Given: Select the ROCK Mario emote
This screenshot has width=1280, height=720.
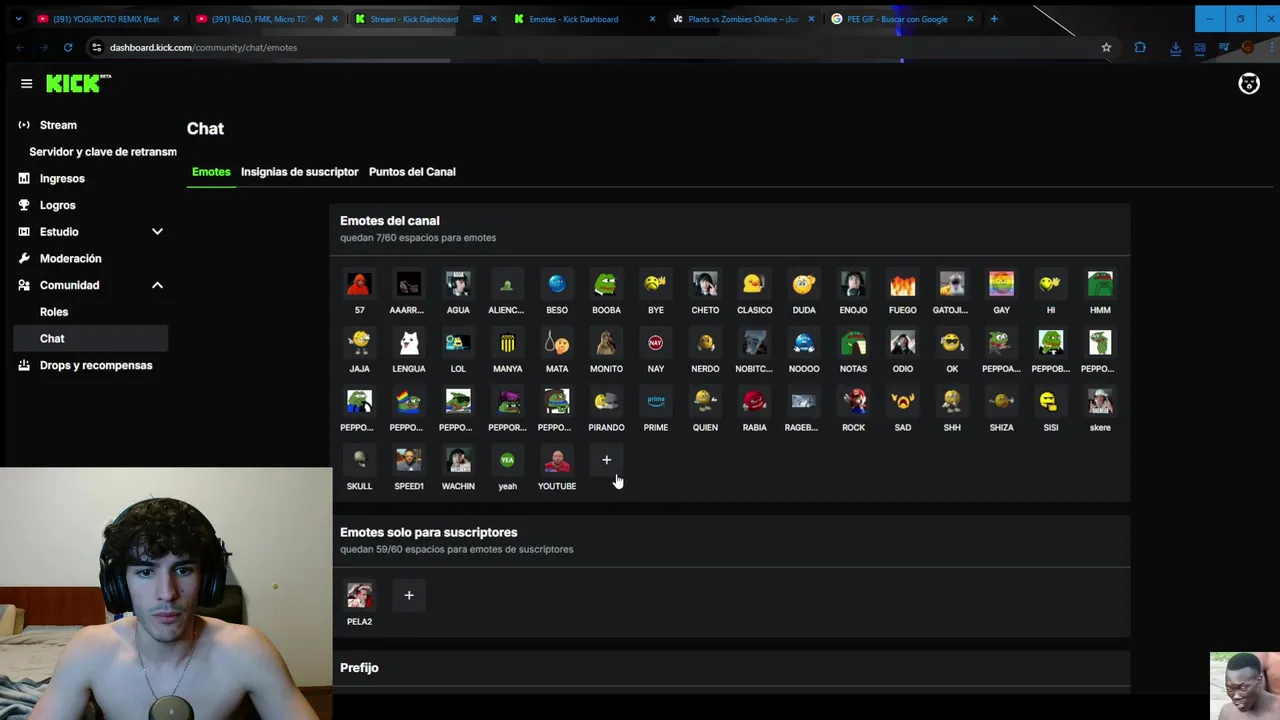Looking at the screenshot, I should point(853,402).
